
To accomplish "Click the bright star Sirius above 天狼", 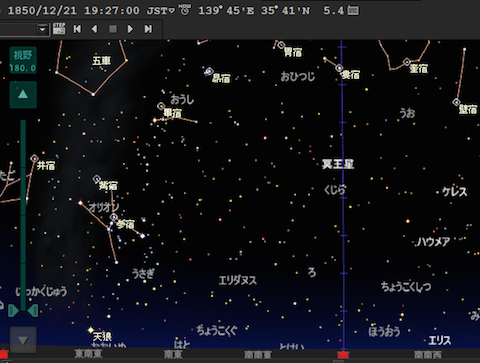I will tap(91, 330).
